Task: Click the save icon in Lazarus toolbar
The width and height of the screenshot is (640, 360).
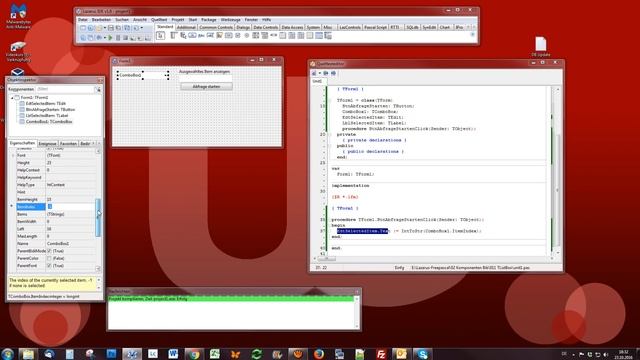Action: [x=111, y=28]
